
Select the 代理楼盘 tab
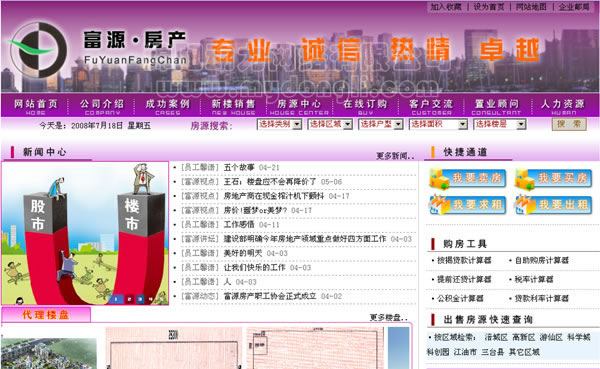tap(46, 315)
